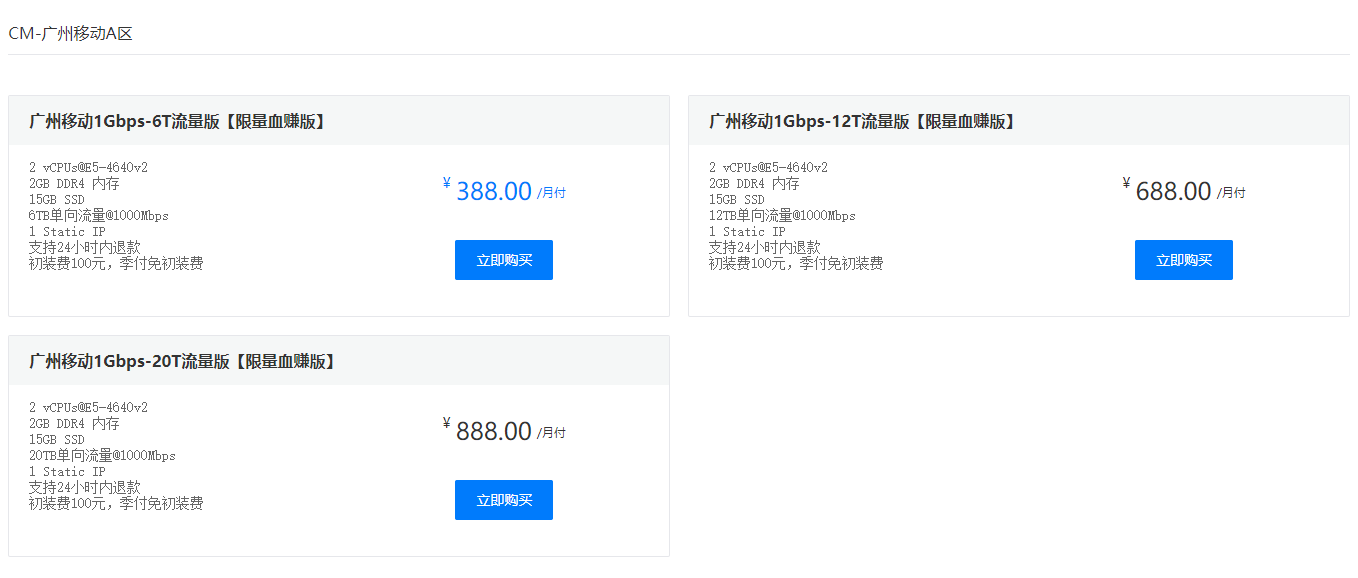Select the 广州移动1Gbps-6T流量版 plan title
1358x578 pixels.
pyautogui.click(x=177, y=121)
